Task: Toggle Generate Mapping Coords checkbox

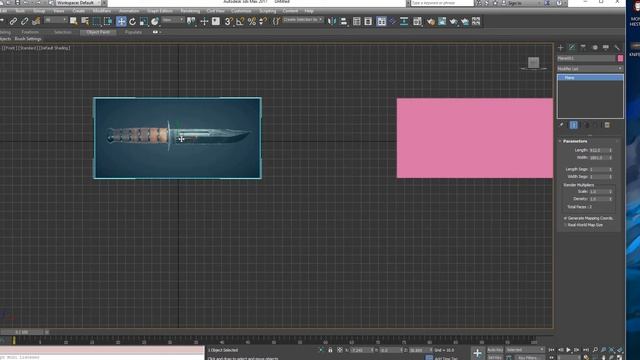Action: [x=565, y=218]
